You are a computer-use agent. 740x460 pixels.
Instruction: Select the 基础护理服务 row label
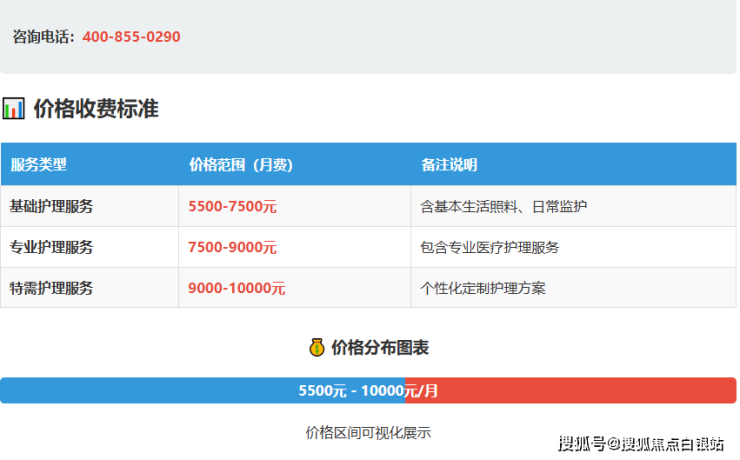coord(51,207)
